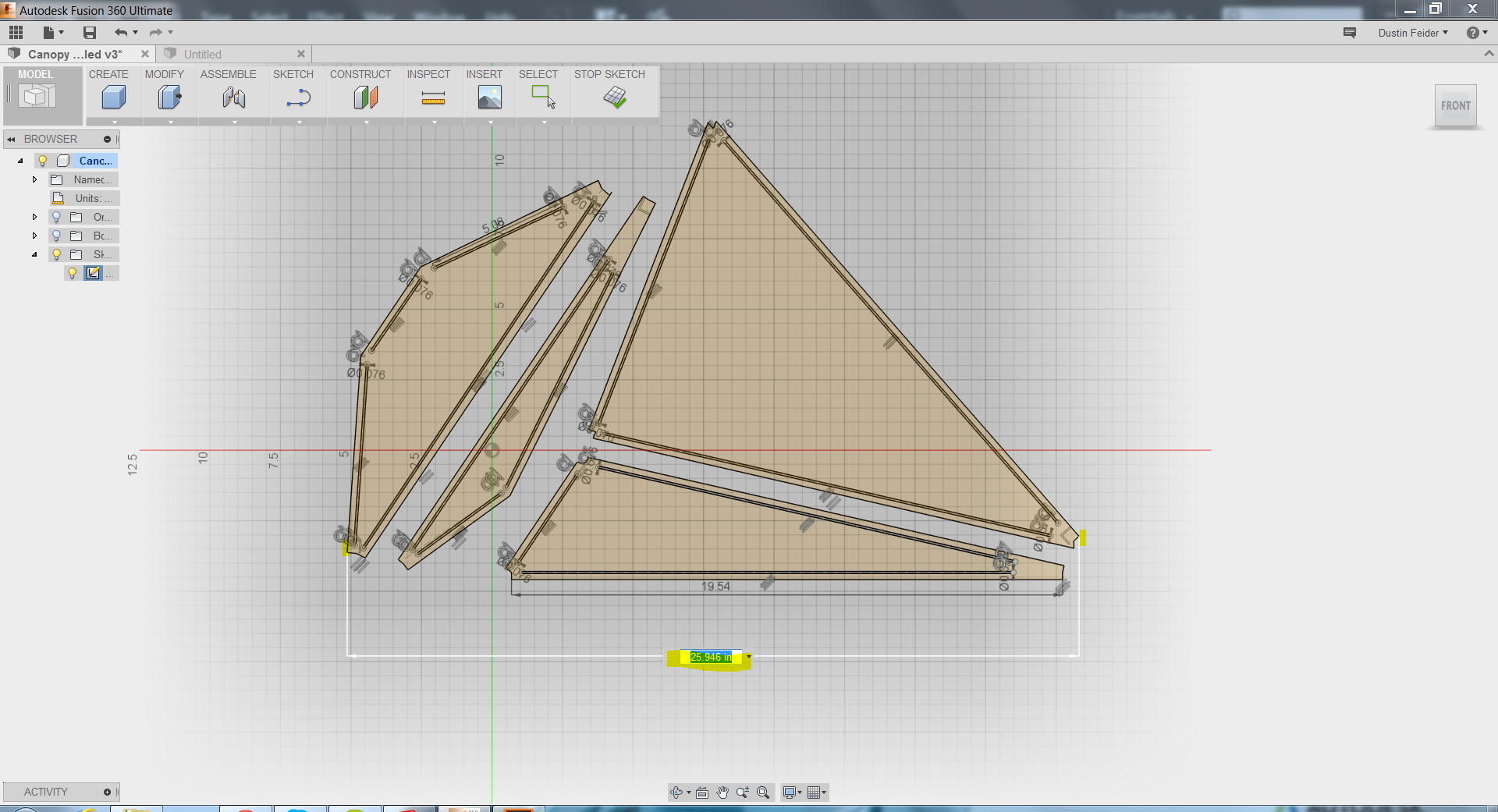Open the undo history dropdown arrow
This screenshot has width=1498, height=812.
136,32
